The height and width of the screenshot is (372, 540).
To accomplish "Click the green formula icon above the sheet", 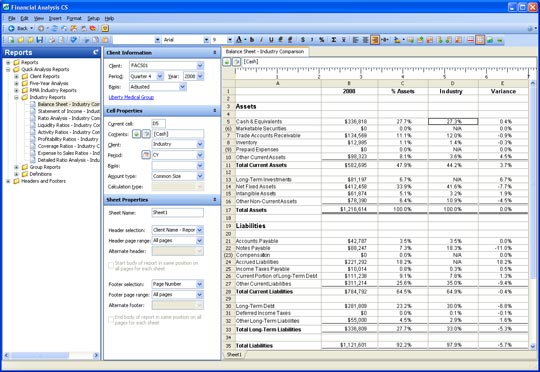I will click(227, 62).
